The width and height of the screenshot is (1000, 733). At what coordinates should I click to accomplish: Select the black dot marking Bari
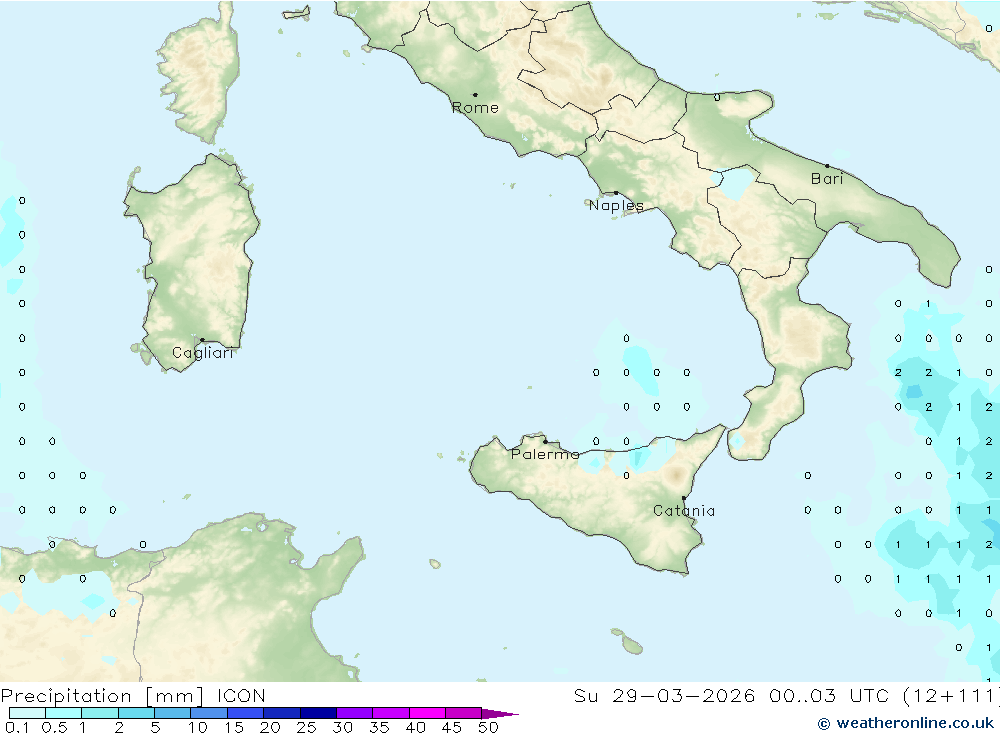(x=827, y=166)
